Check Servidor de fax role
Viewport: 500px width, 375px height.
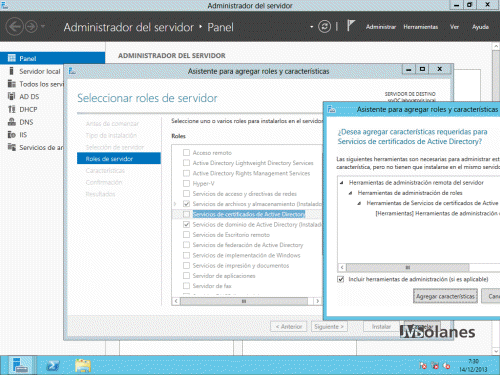pyautogui.click(x=186, y=286)
